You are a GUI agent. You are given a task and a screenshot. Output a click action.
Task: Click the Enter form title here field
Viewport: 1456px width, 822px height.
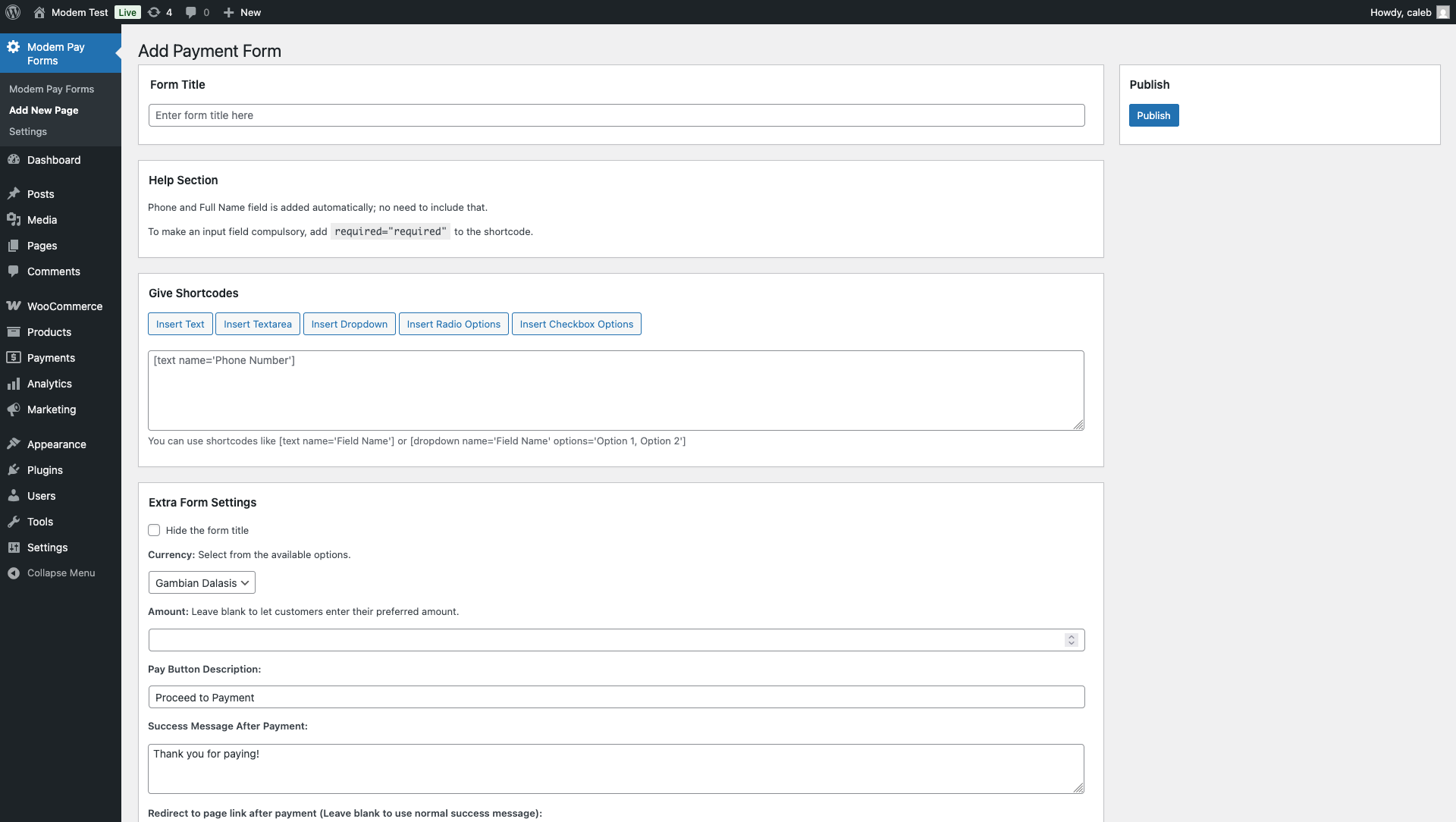click(616, 115)
